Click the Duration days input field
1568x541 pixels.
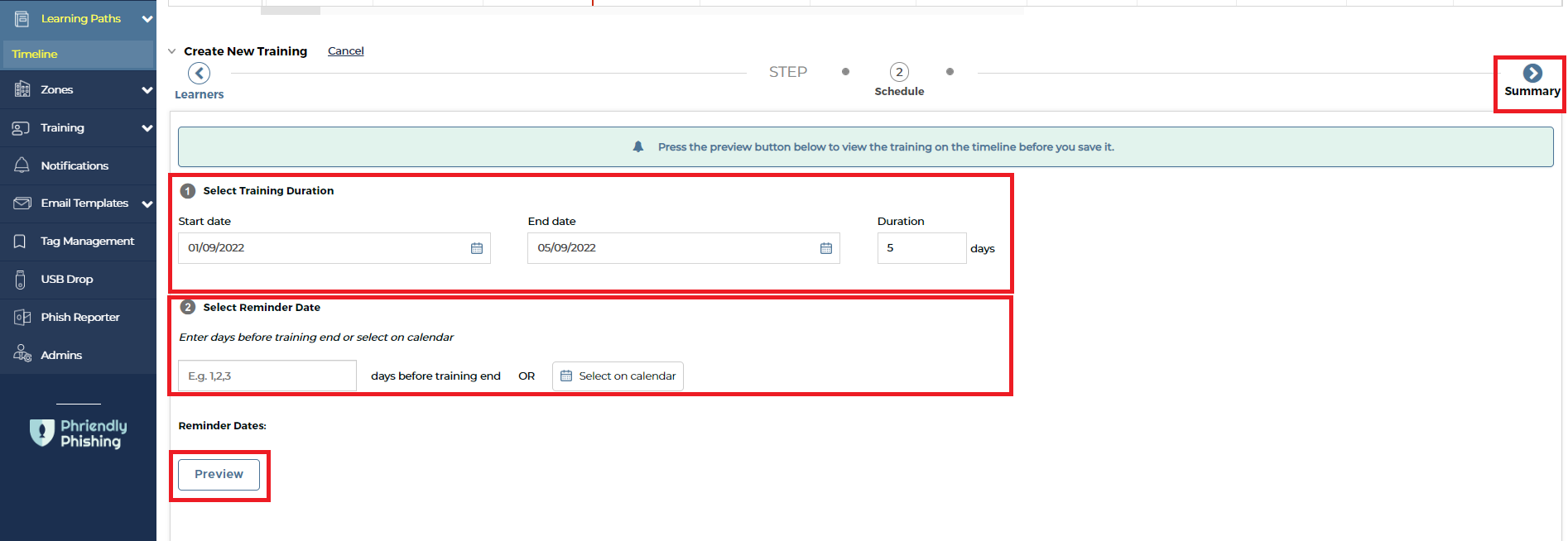pos(921,248)
